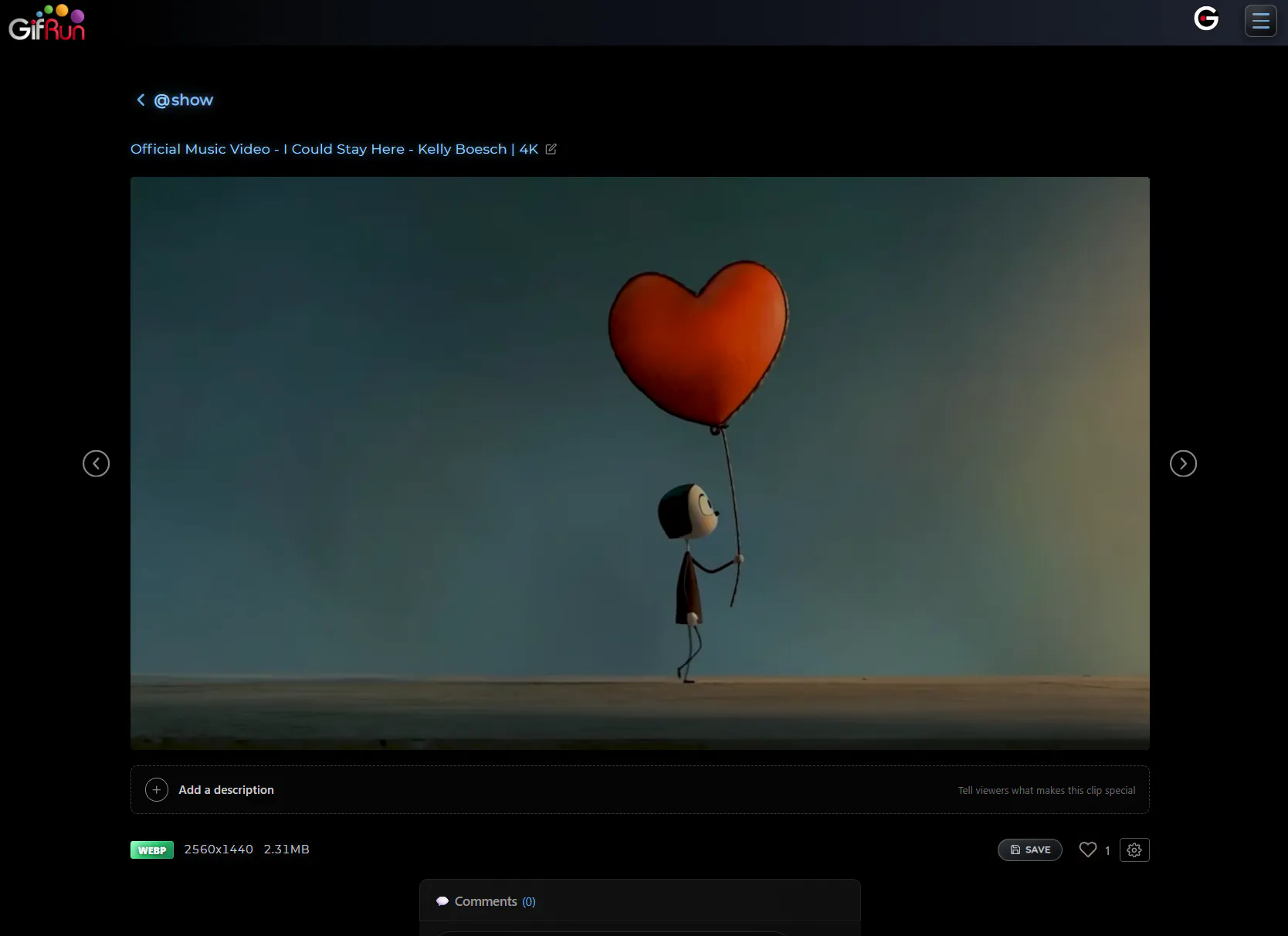
Task: Click the 2.31MB file size text
Action: pyautogui.click(x=286, y=850)
